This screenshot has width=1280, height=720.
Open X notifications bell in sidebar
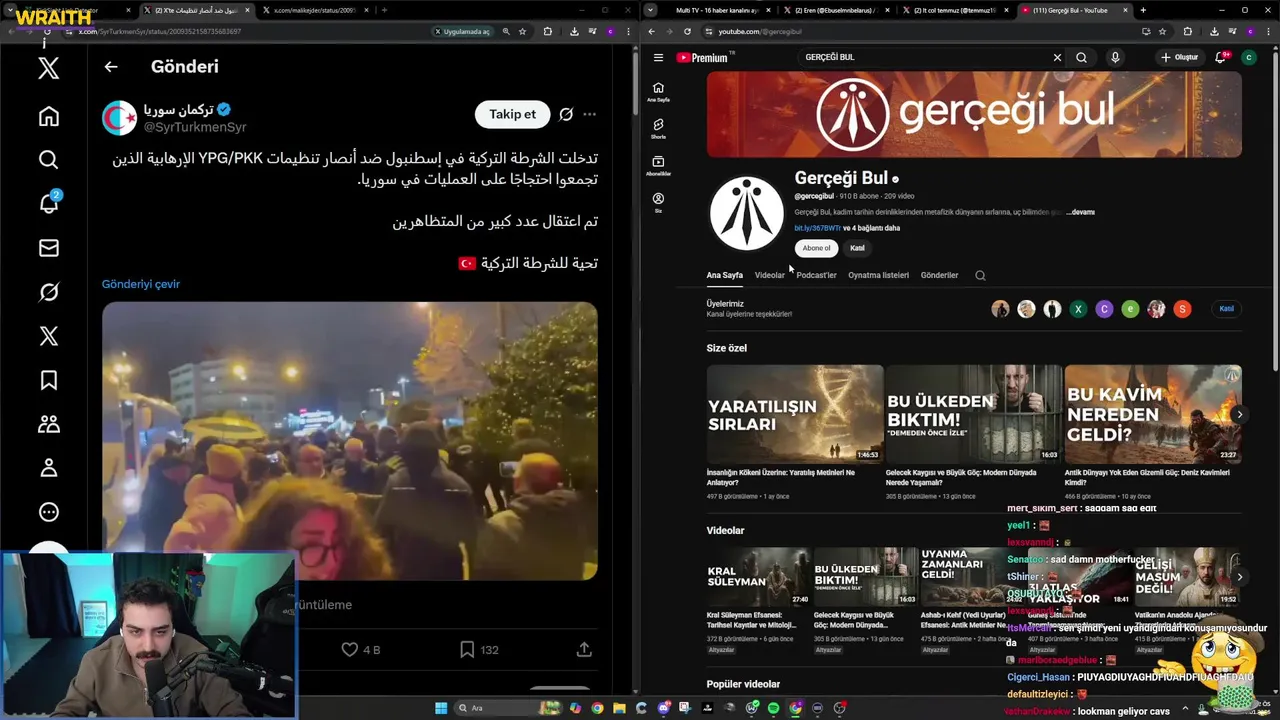click(48, 203)
